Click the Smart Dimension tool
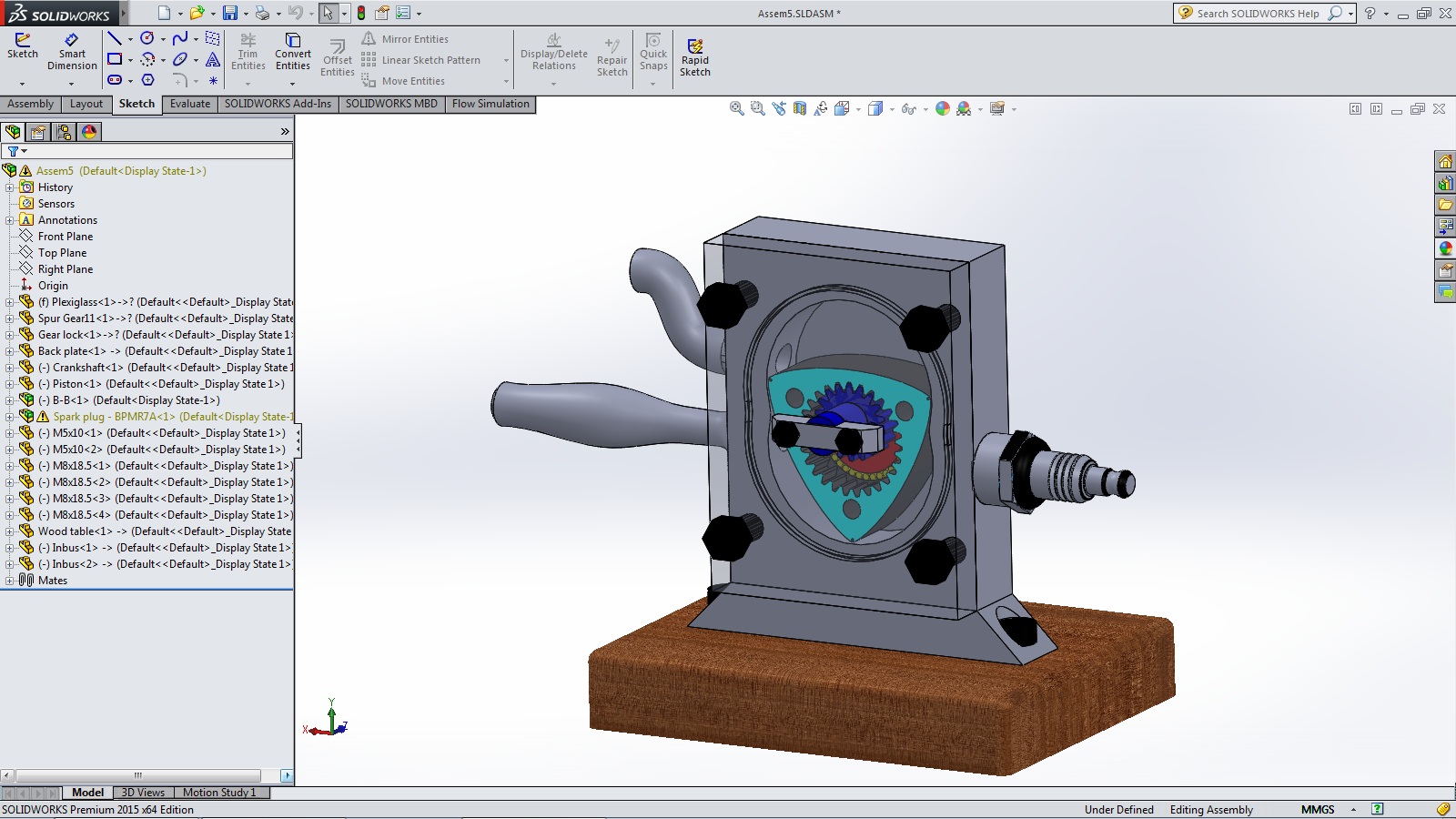The image size is (1456, 819). [72, 53]
